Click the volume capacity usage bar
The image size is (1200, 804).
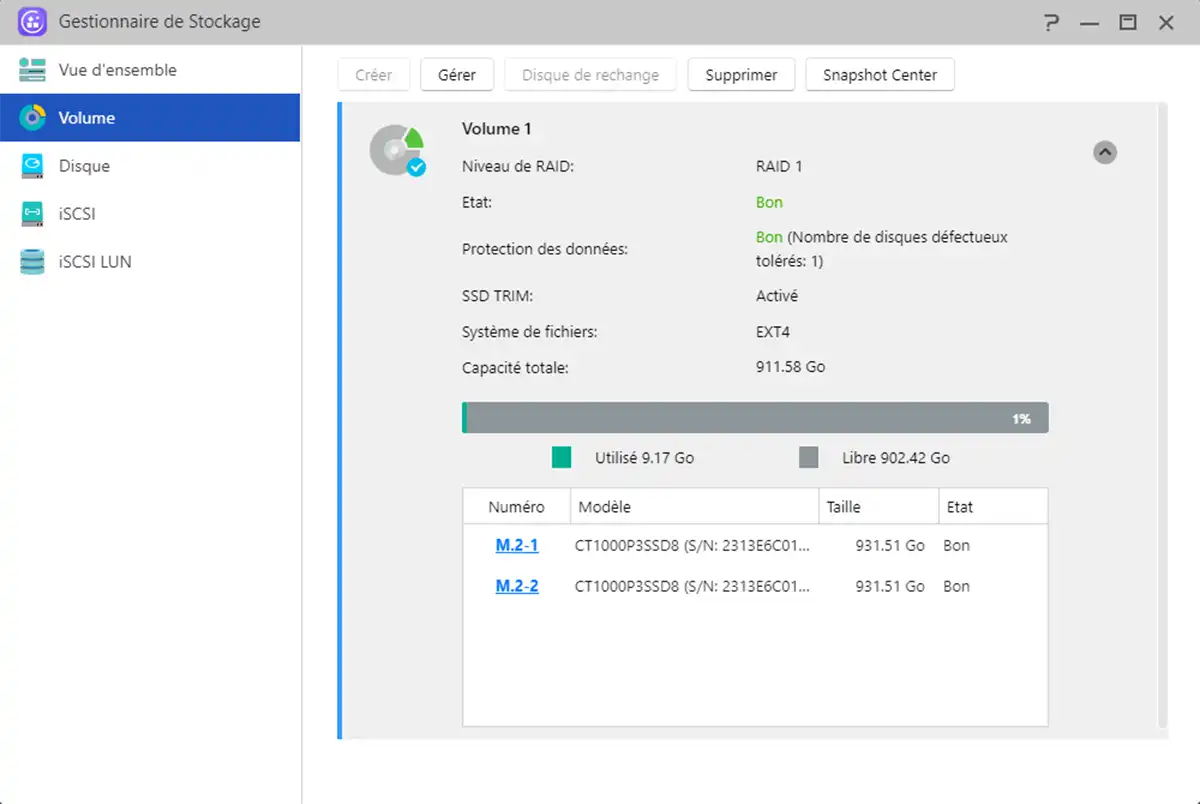[754, 417]
